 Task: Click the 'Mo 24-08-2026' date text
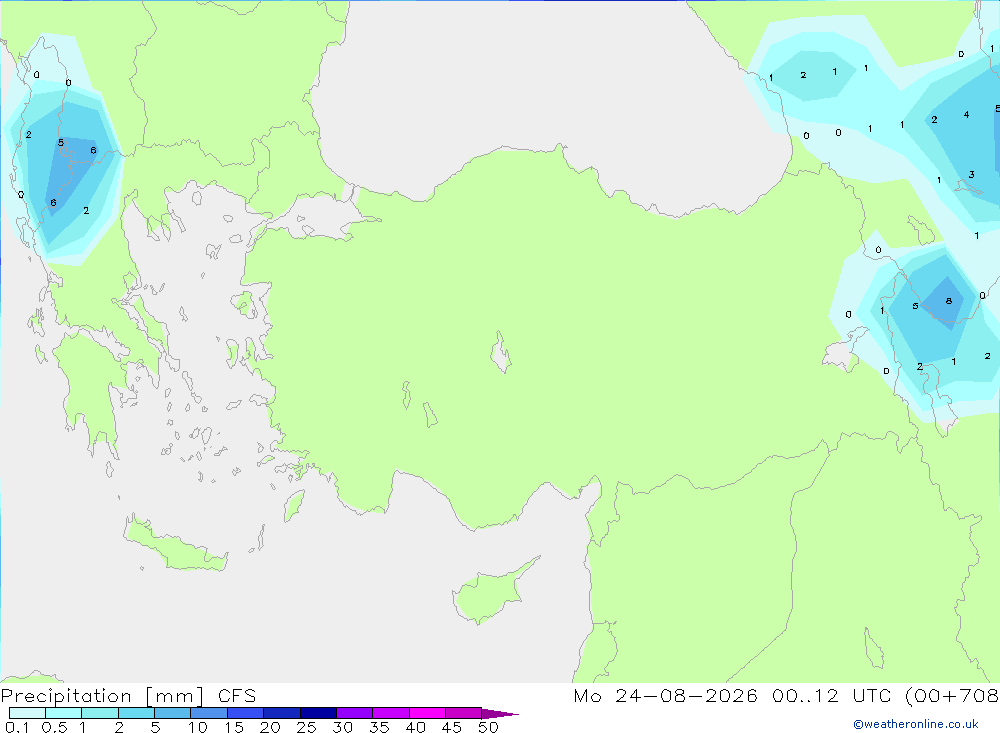tap(665, 696)
